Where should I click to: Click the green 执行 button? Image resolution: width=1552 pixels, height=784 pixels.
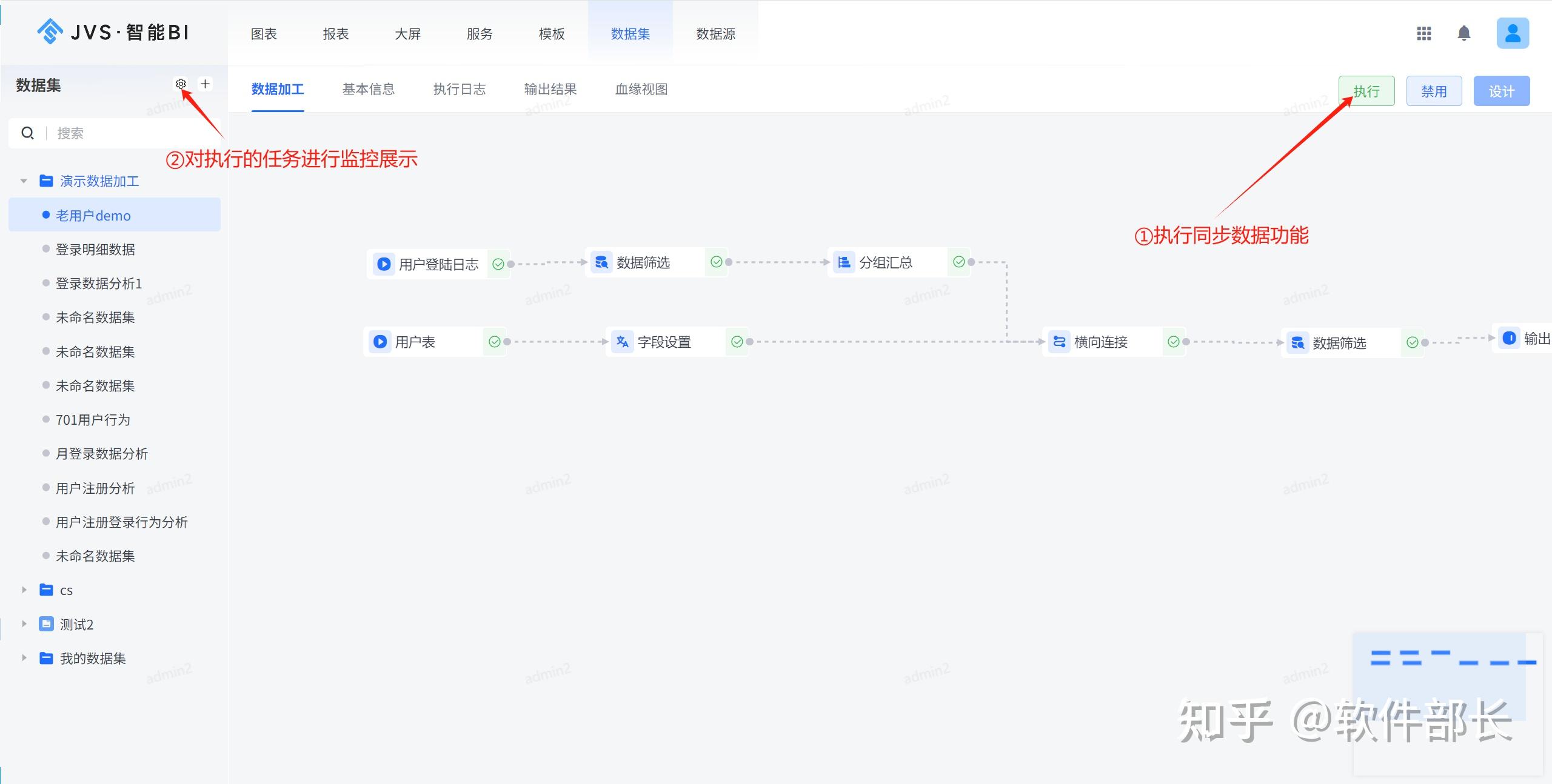click(x=1366, y=91)
